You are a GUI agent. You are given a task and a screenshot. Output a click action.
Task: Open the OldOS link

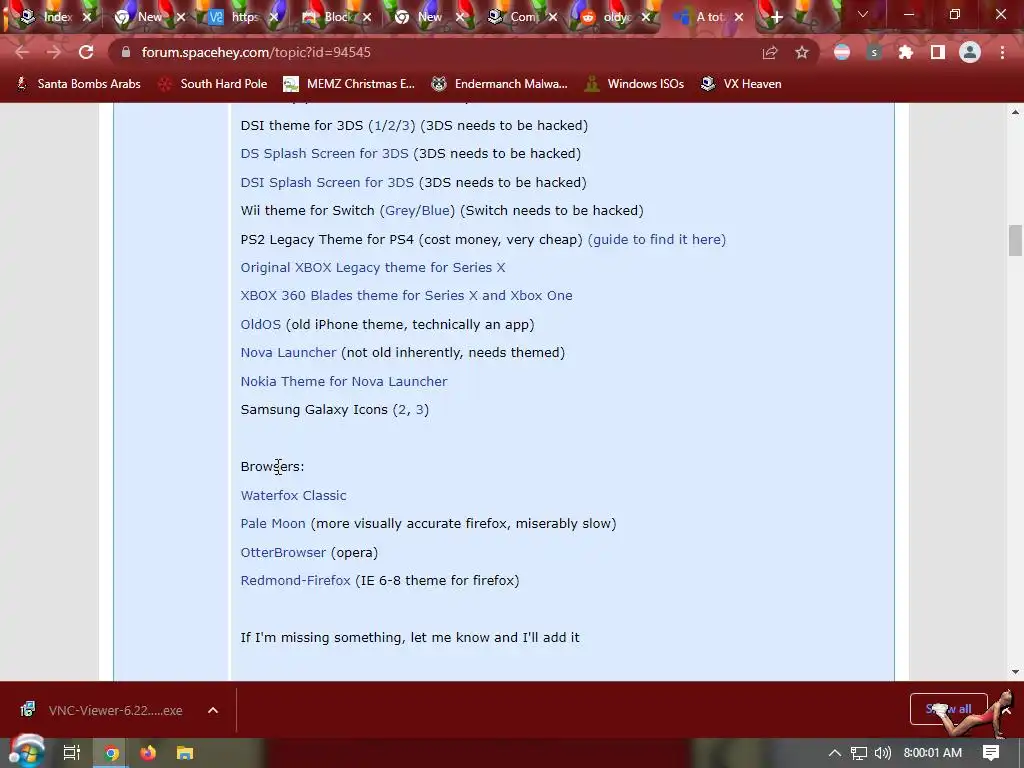[261, 324]
